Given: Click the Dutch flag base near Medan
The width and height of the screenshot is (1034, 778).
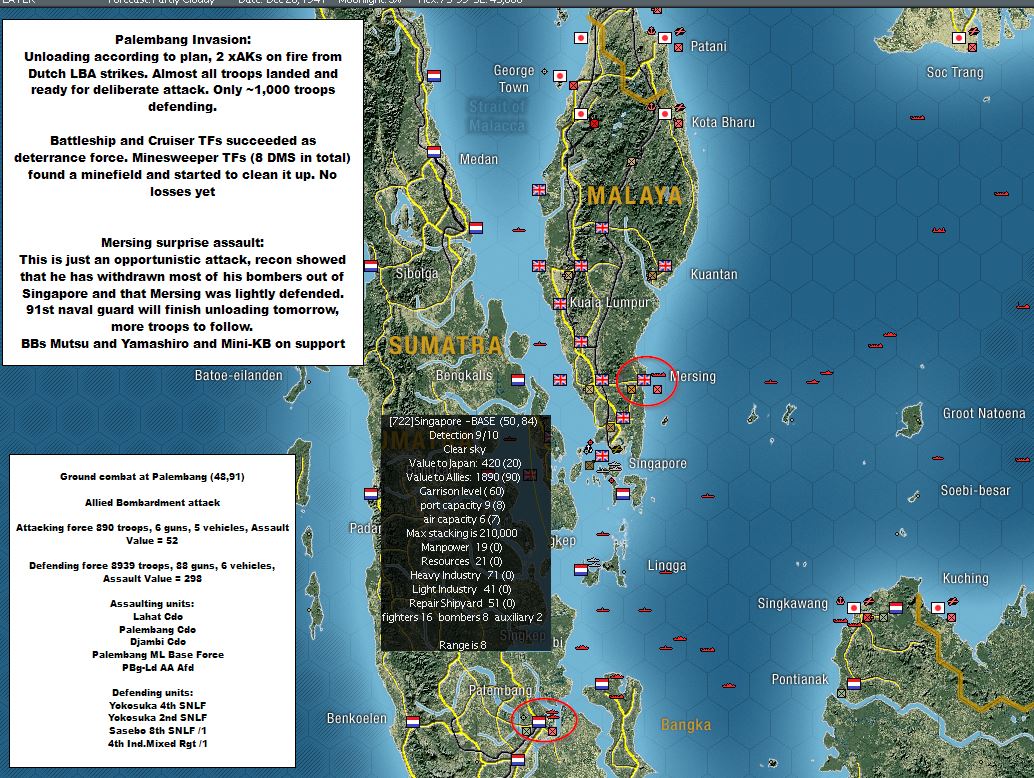Looking at the screenshot, I should (x=434, y=152).
